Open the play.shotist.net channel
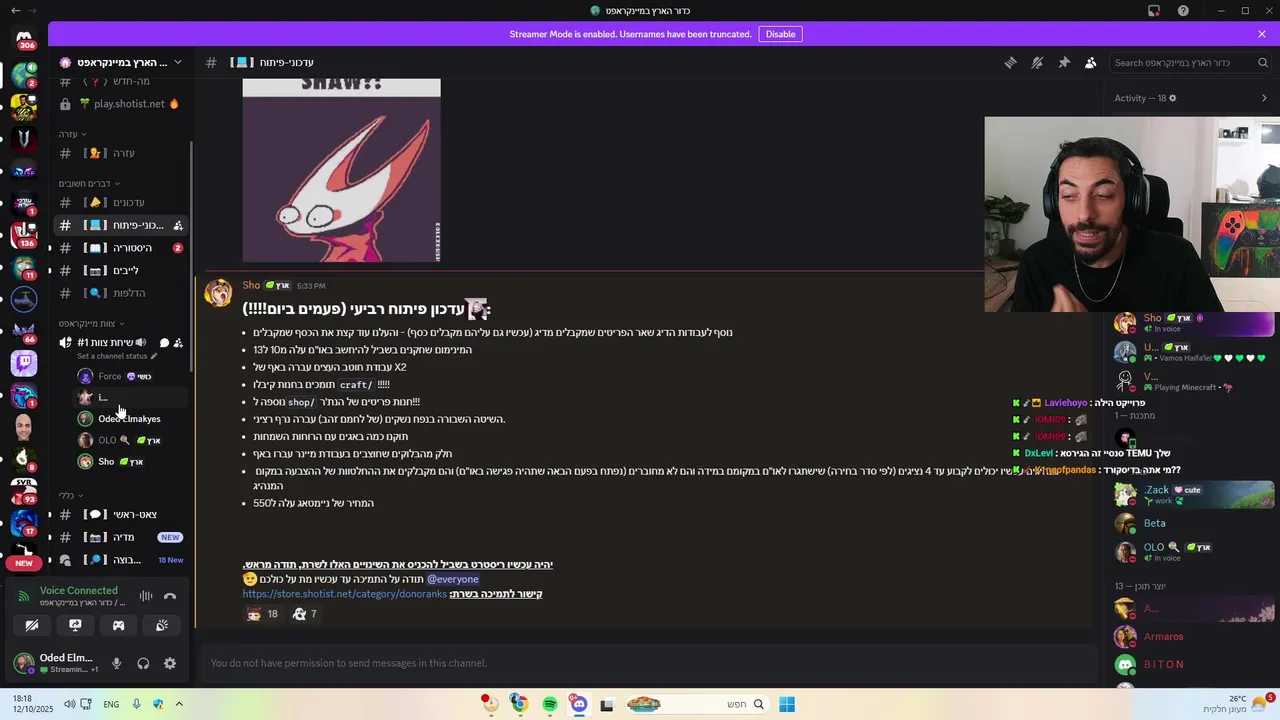Viewport: 1280px width, 720px height. click(x=121, y=104)
